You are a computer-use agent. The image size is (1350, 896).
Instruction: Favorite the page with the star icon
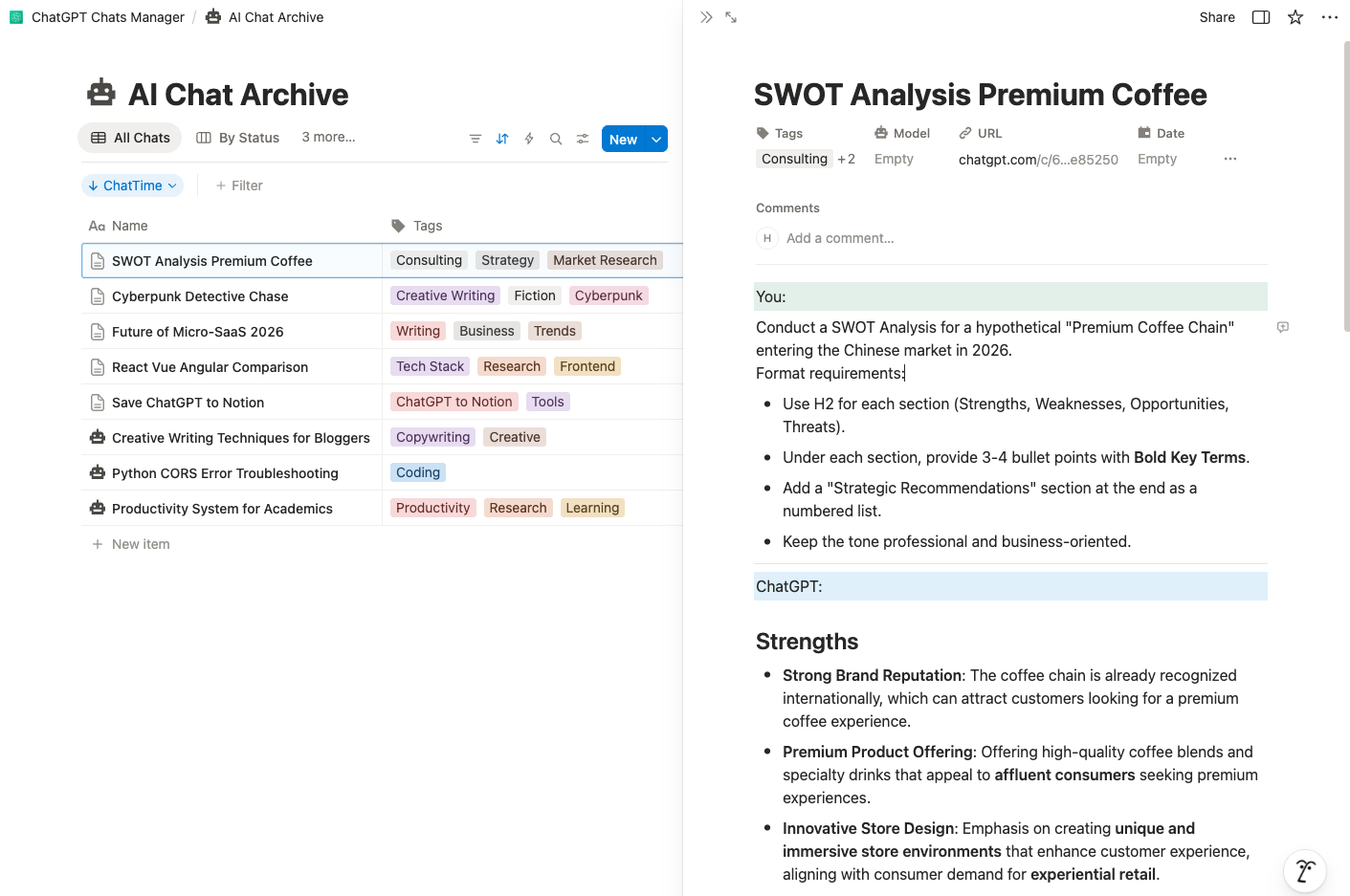1295,16
